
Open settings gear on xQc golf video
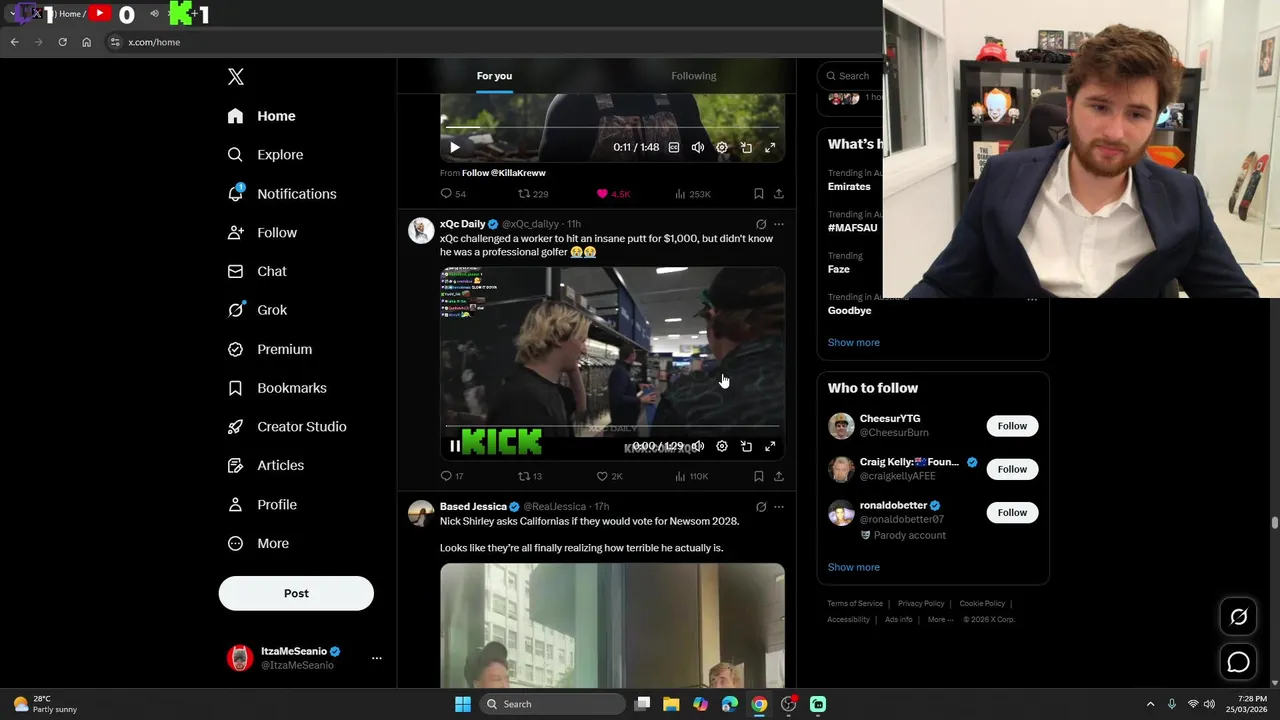point(722,446)
